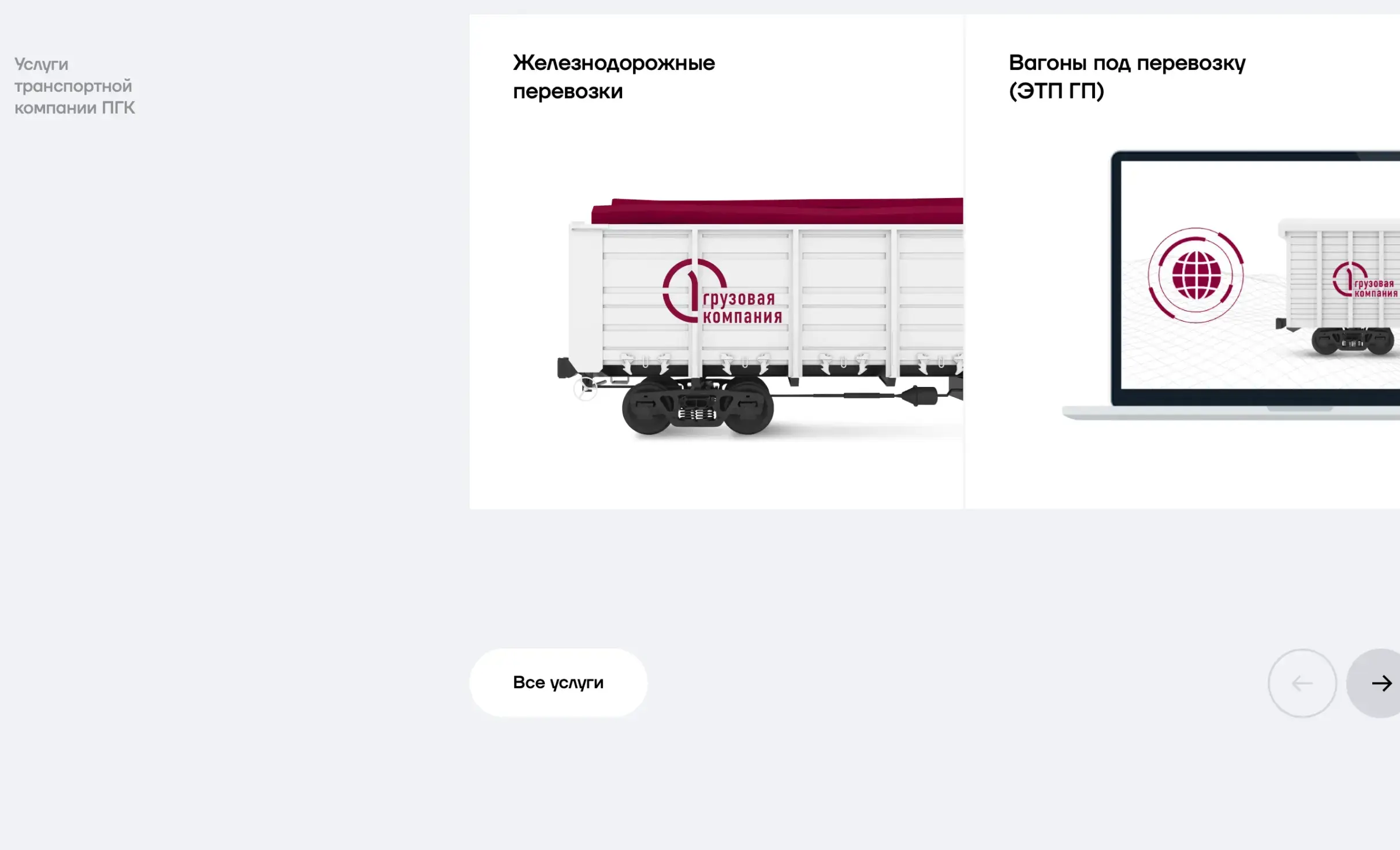The width and height of the screenshot is (1400, 850).
Task: Click the gondola wagon's wheel bogie
Action: point(698,405)
